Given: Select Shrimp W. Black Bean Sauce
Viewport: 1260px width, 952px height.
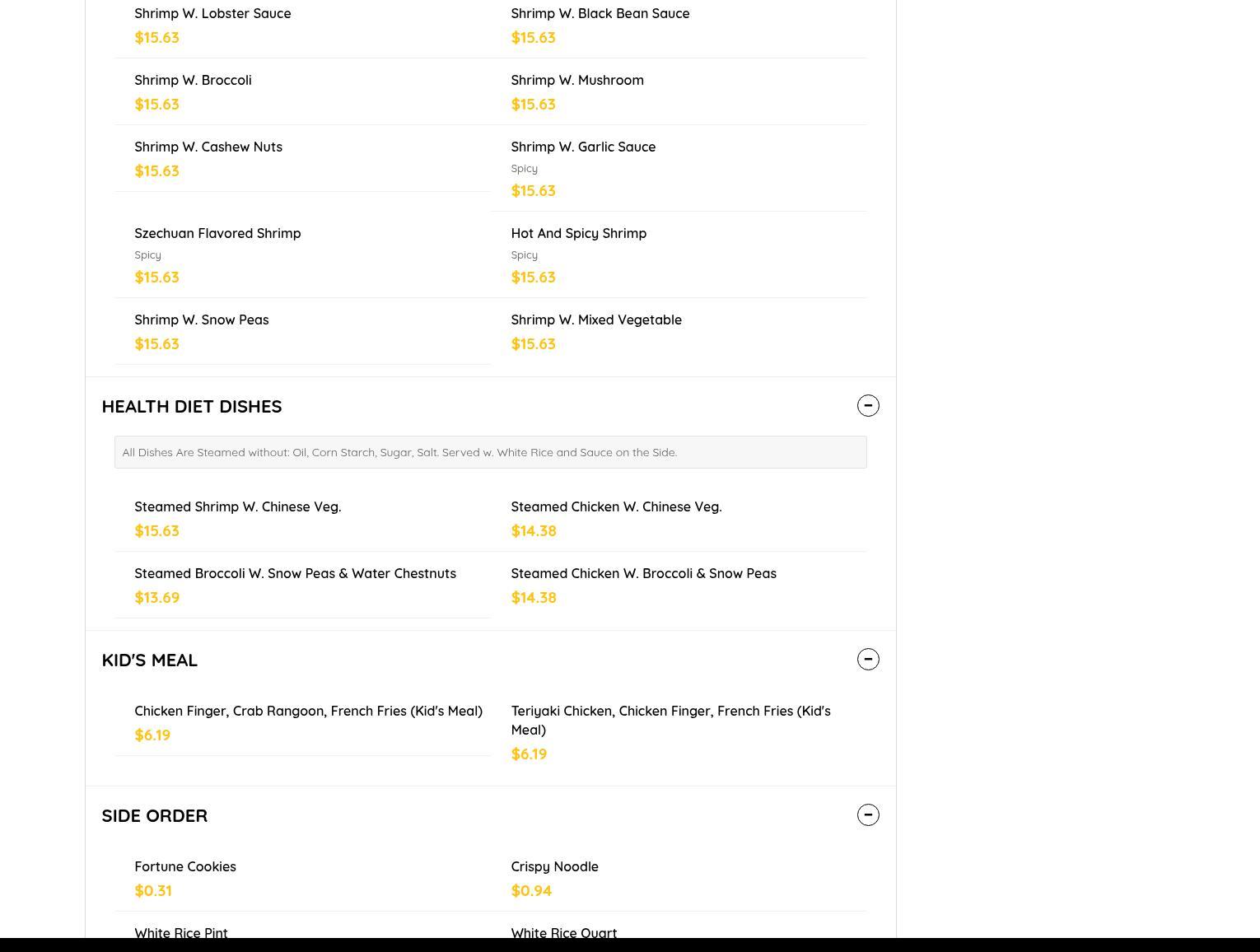Looking at the screenshot, I should click(600, 14).
